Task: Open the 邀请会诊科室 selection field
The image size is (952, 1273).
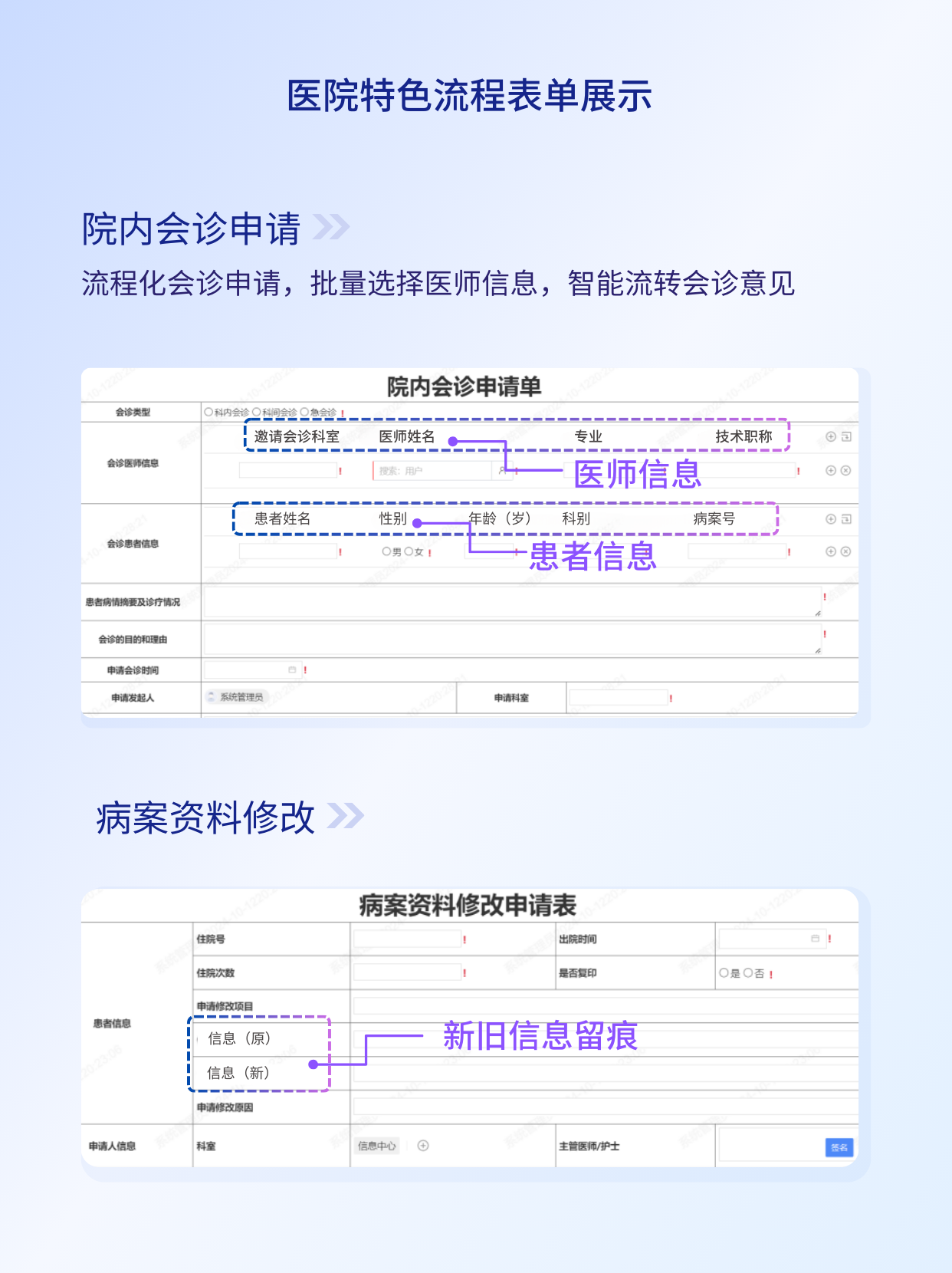Action: coord(288,470)
